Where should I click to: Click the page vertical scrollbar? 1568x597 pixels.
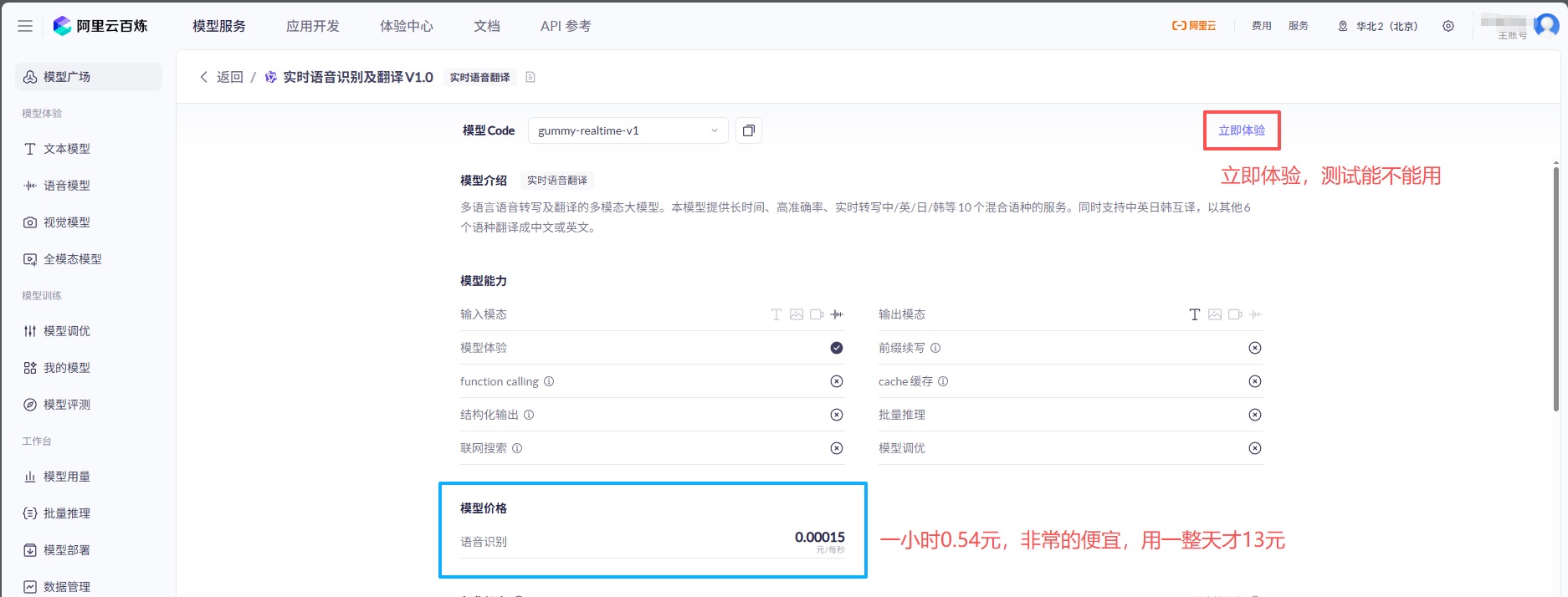tap(1556, 288)
